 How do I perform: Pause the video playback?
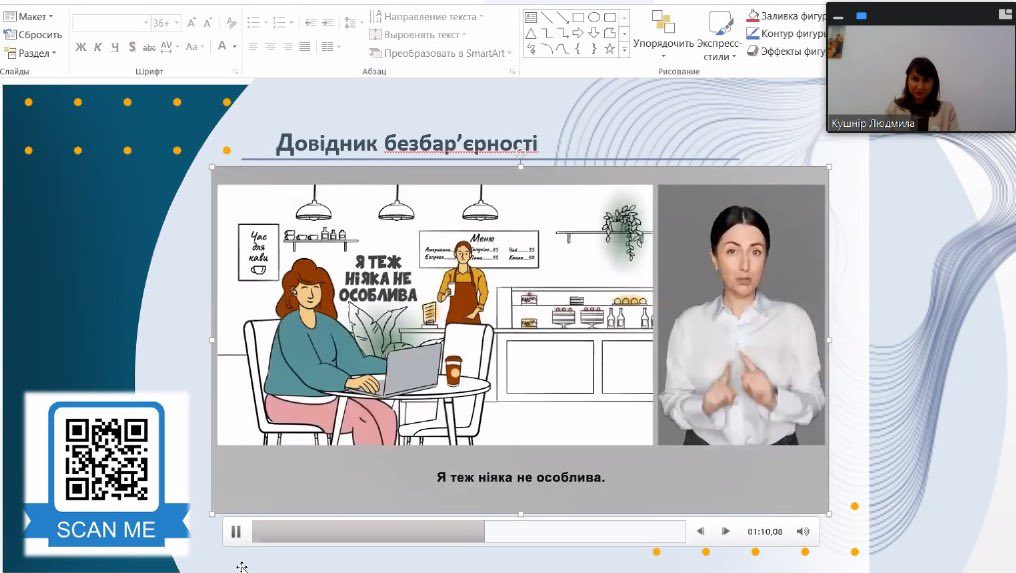(236, 532)
